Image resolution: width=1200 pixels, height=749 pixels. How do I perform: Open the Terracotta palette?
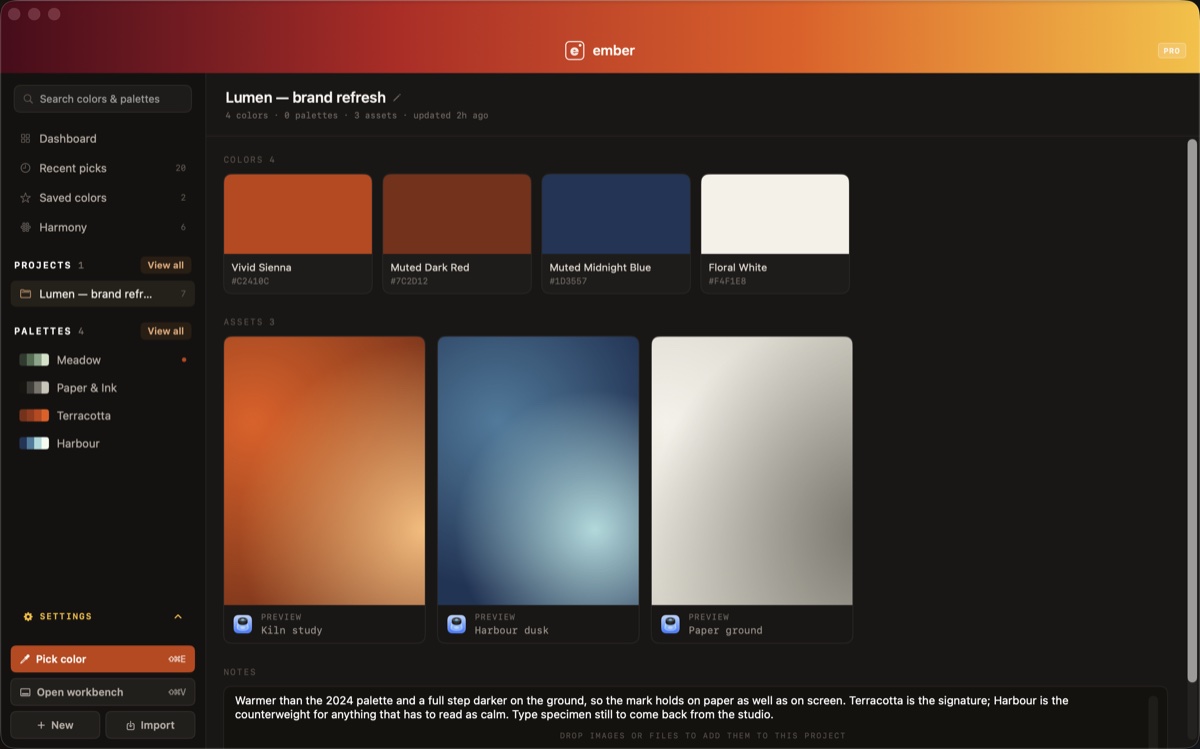click(x=102, y=416)
